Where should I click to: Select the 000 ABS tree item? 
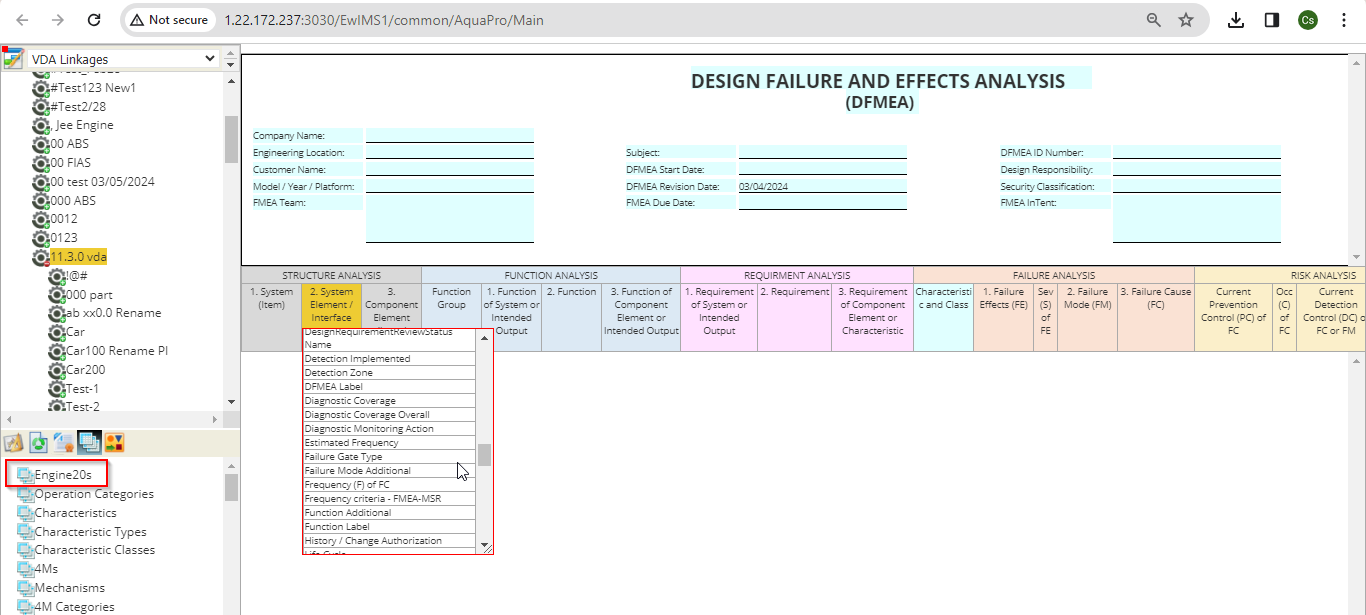tap(73, 200)
